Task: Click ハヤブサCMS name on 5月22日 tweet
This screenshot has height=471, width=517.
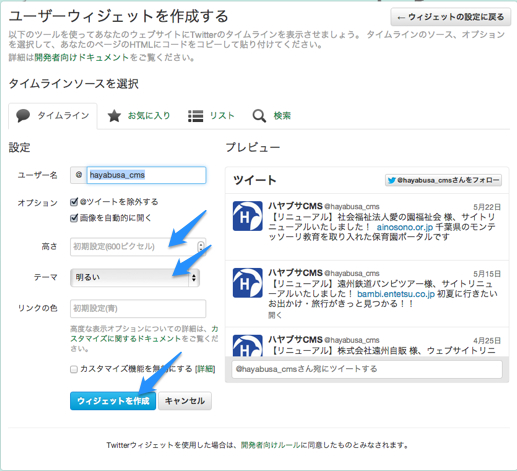Action: tap(295, 206)
